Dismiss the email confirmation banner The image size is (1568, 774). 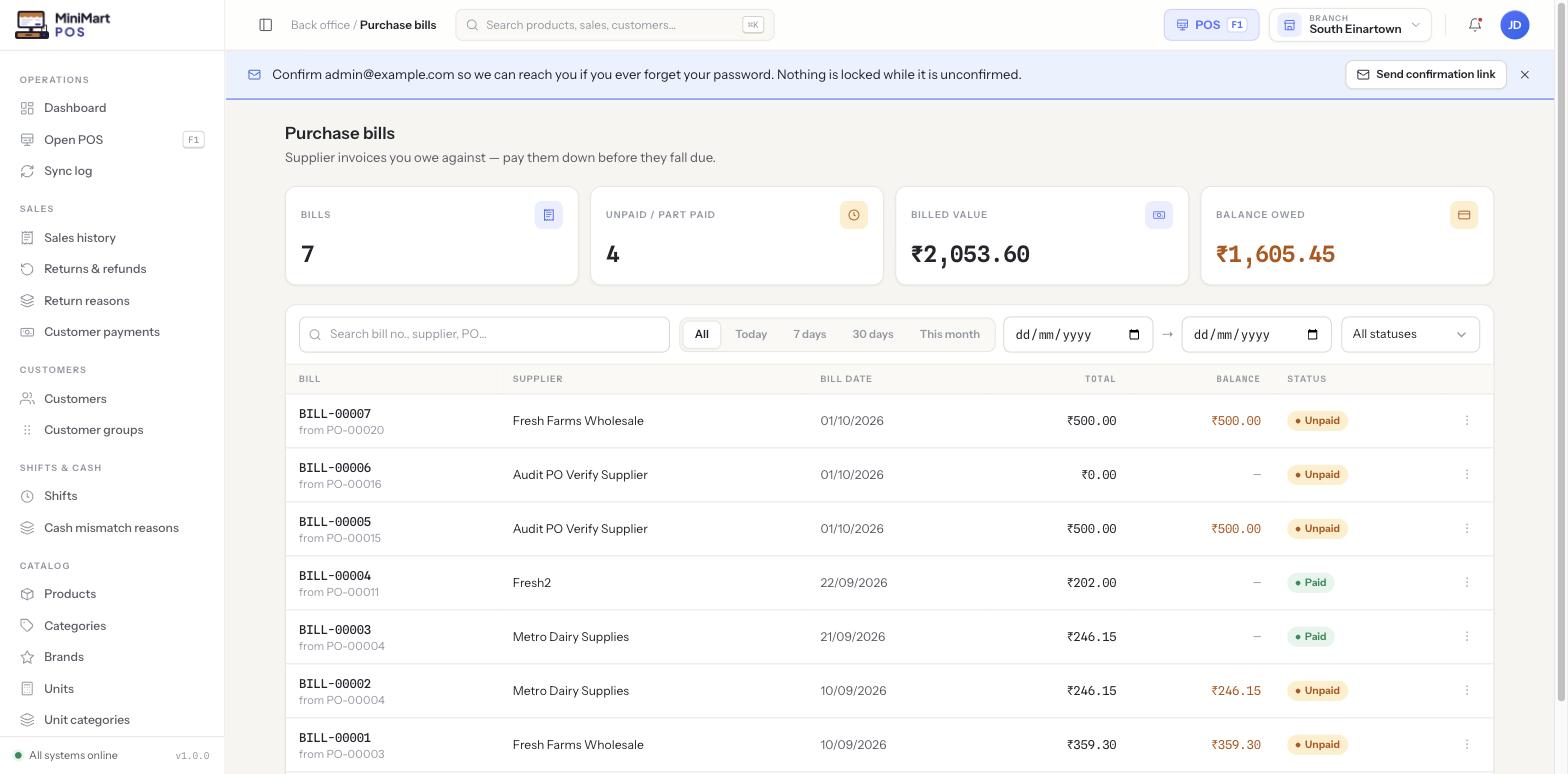click(1524, 75)
